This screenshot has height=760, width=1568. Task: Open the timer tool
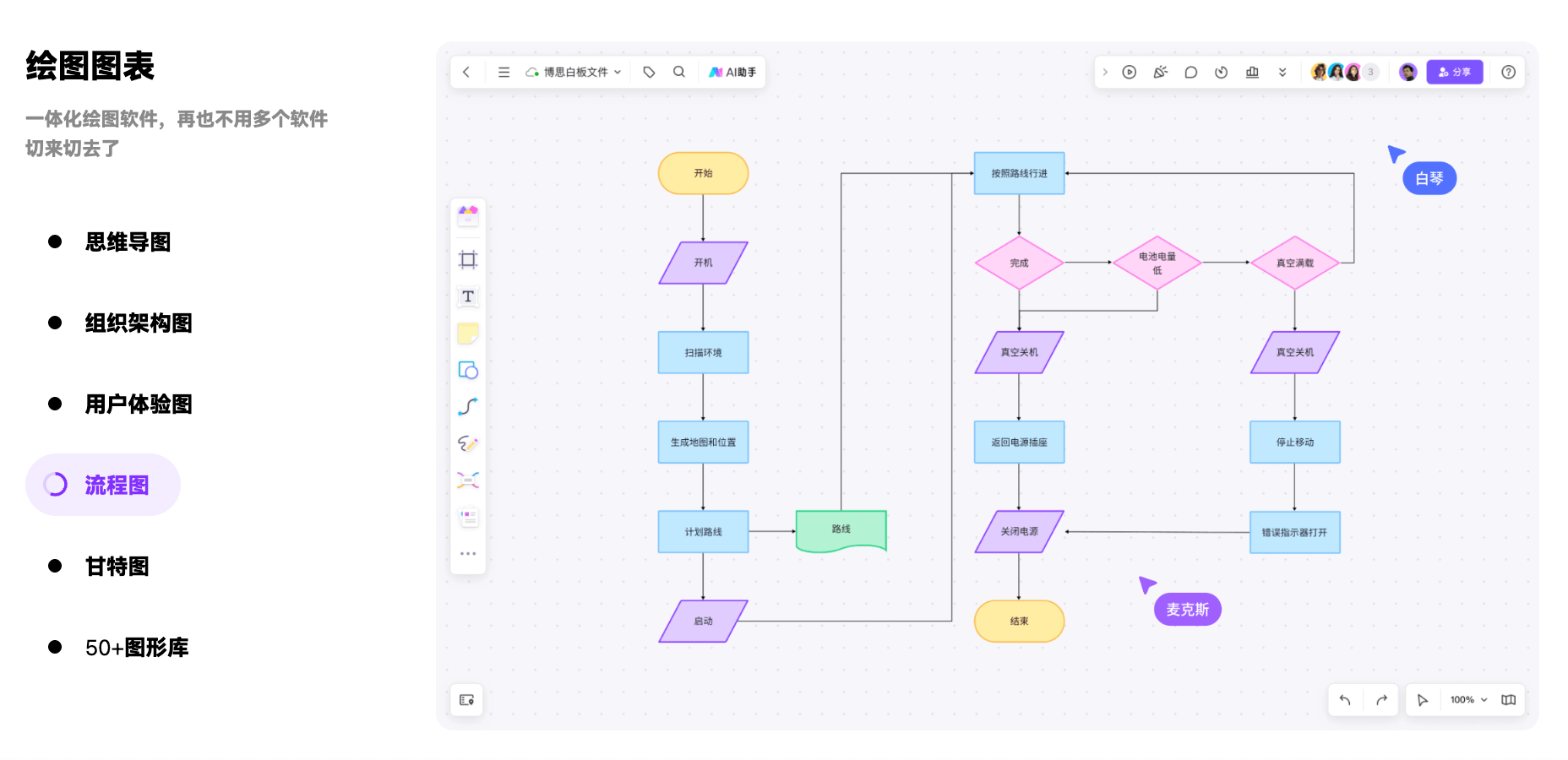pyautogui.click(x=1221, y=73)
